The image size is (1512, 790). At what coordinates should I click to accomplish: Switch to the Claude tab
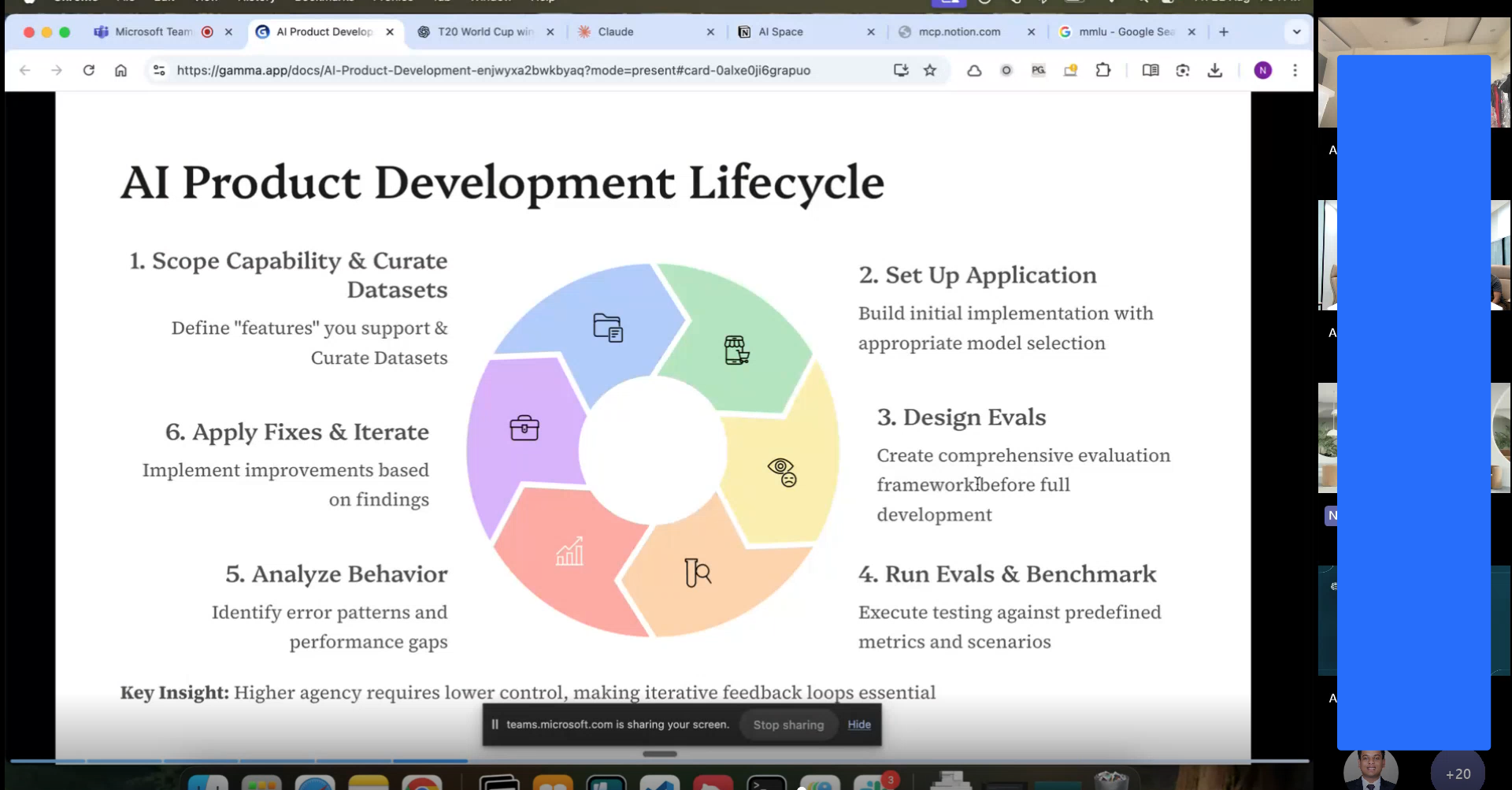pos(615,32)
